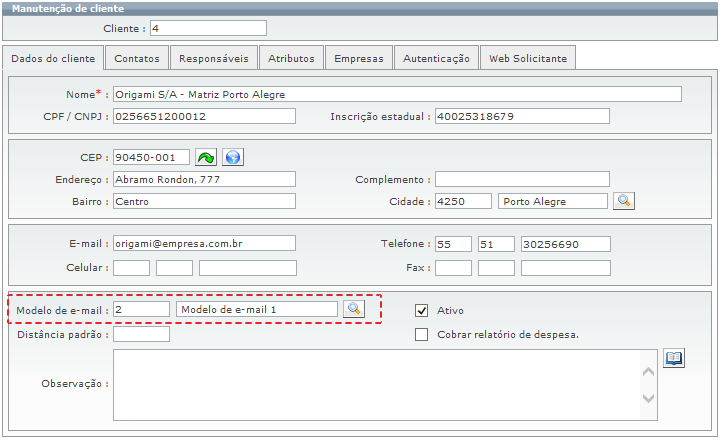Focus the Distância padrão field
Image resolution: width=721 pixels, height=440 pixels.
tap(141, 334)
